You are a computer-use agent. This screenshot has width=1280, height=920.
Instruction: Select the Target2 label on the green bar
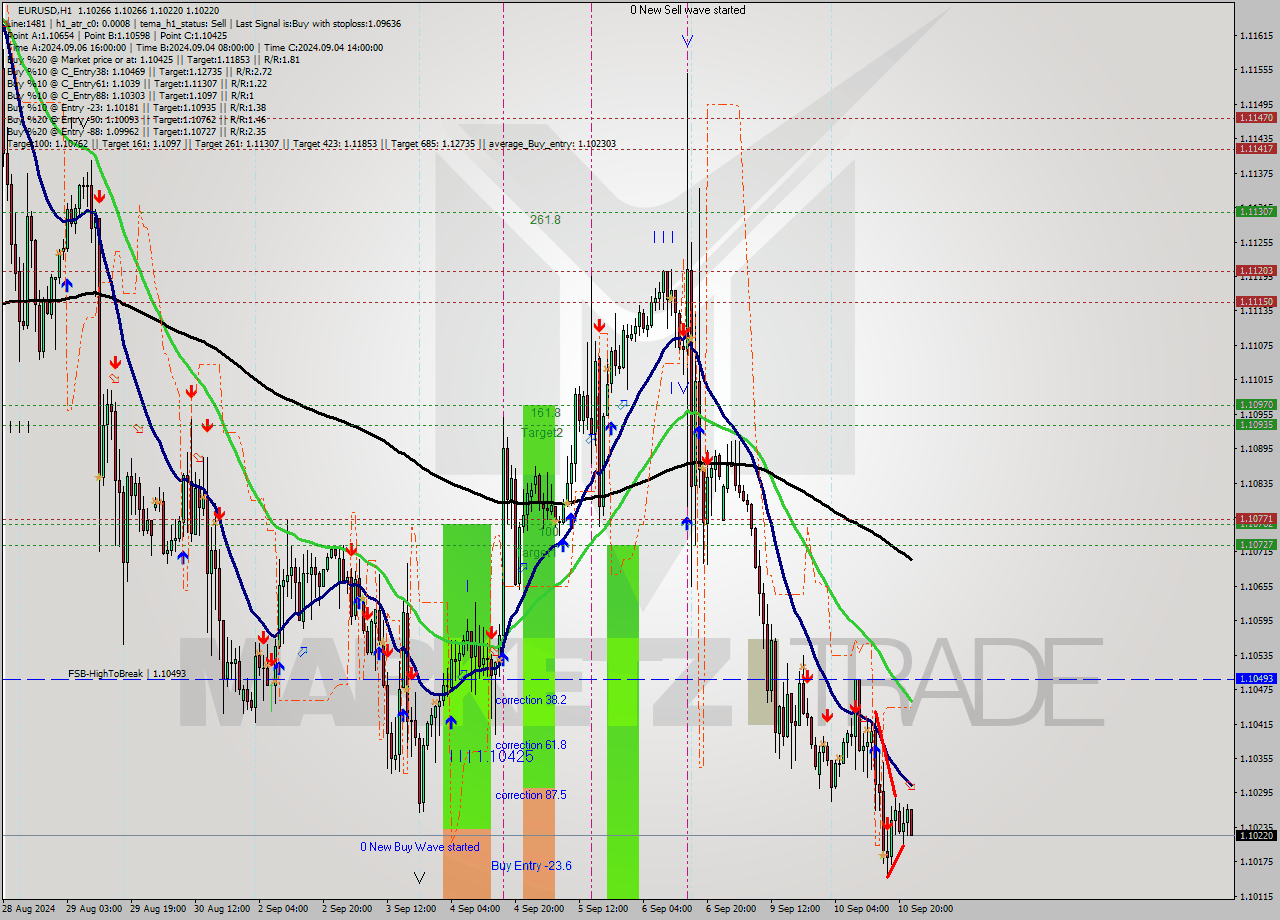pos(541,433)
